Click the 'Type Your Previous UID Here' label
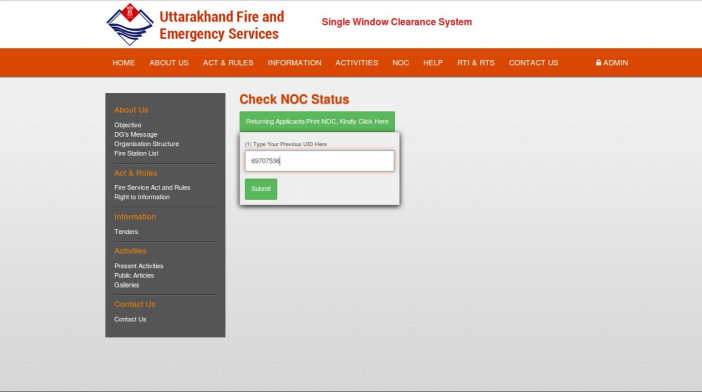This screenshot has height=392, width=702. coord(286,144)
